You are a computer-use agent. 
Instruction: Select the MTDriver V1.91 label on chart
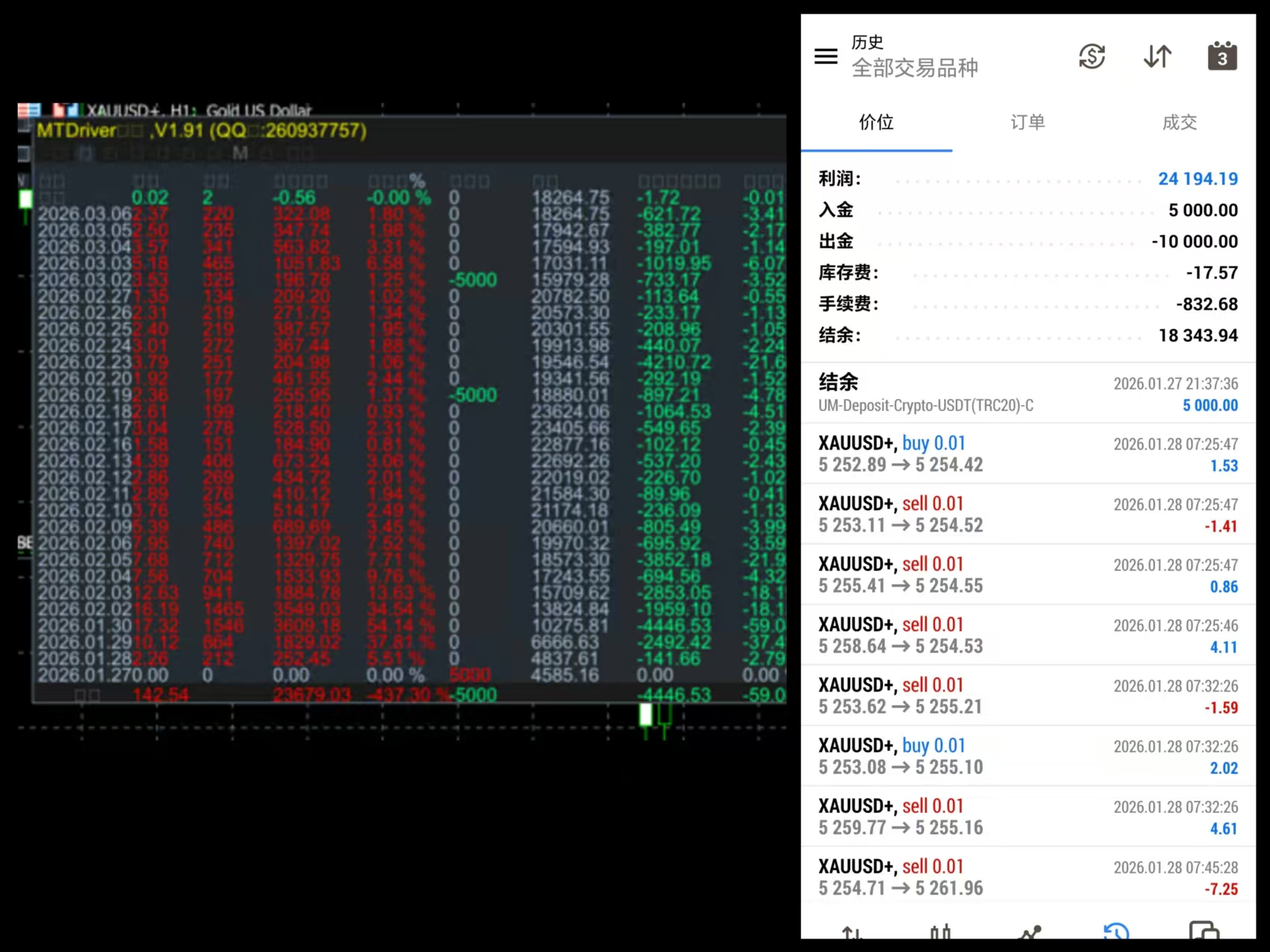tap(202, 131)
